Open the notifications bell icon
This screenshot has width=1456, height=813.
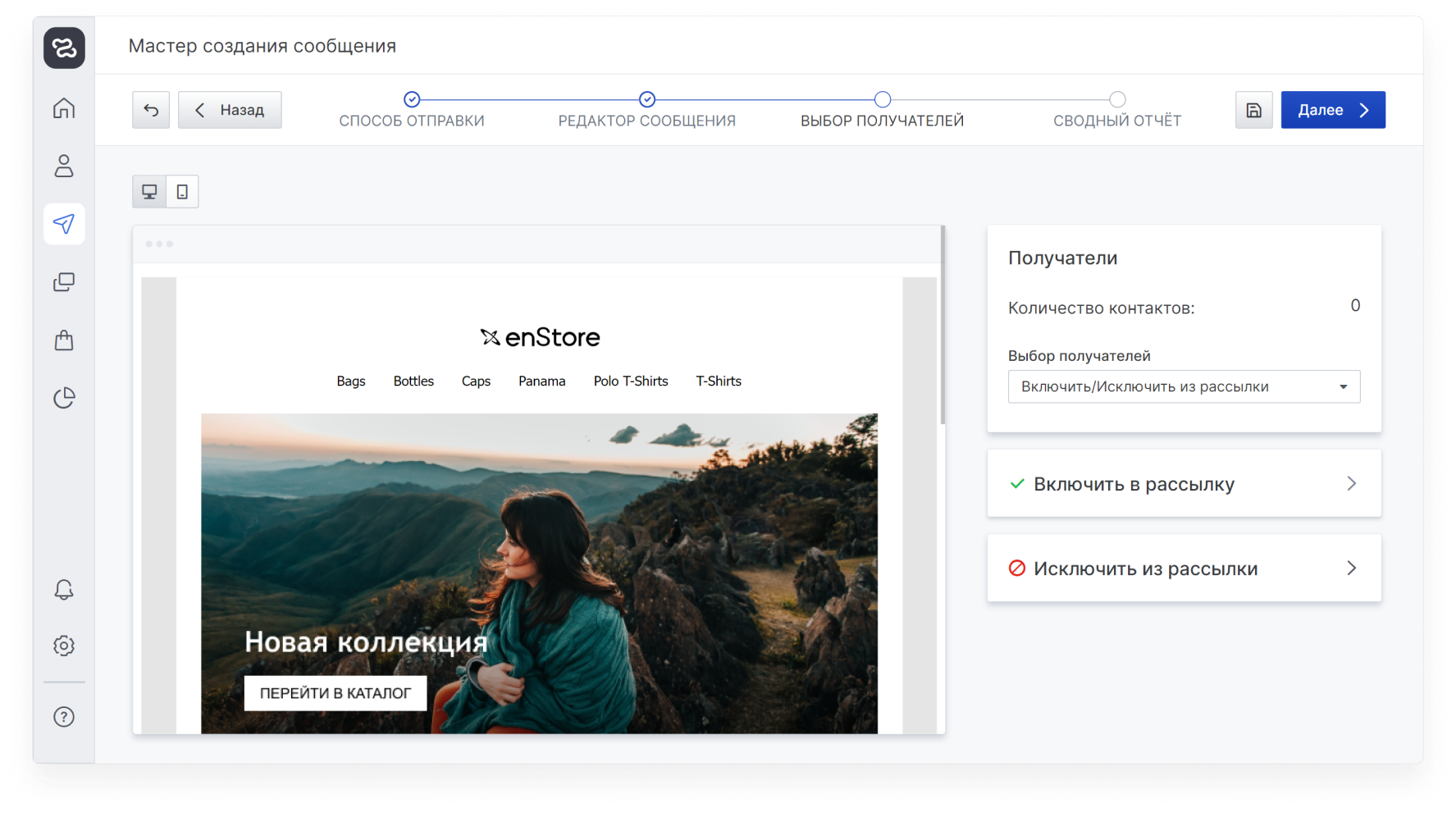64,590
